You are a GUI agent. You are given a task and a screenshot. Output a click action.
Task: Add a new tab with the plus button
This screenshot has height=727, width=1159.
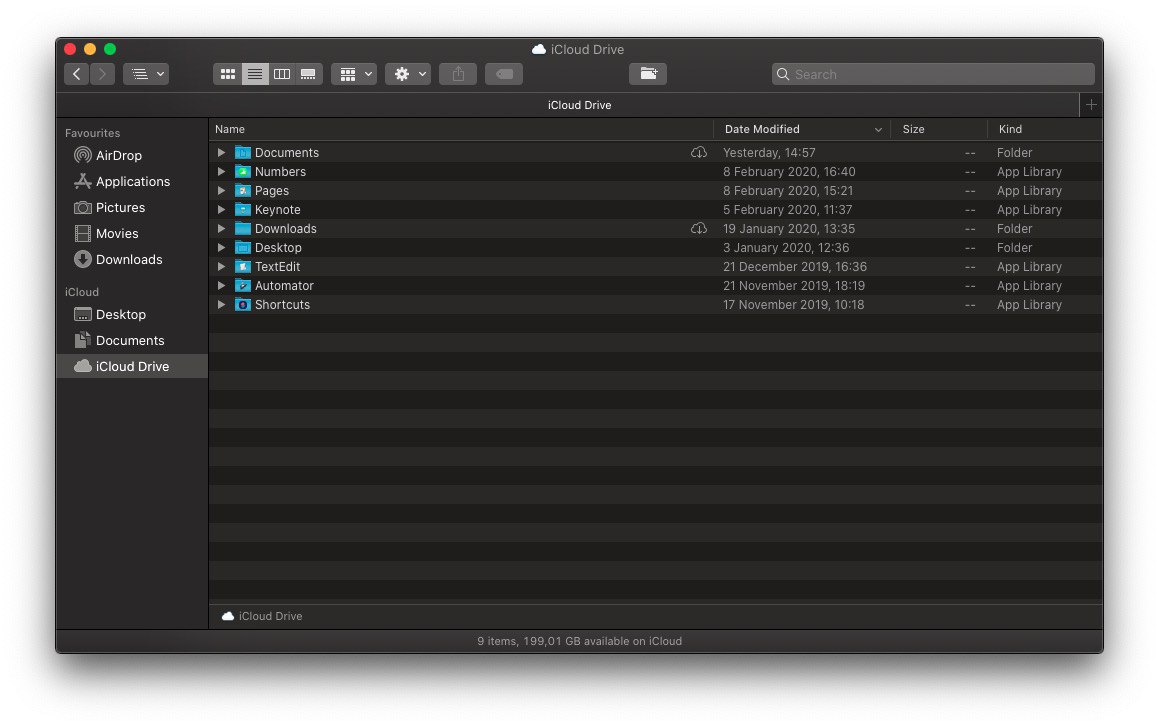[x=1091, y=105]
